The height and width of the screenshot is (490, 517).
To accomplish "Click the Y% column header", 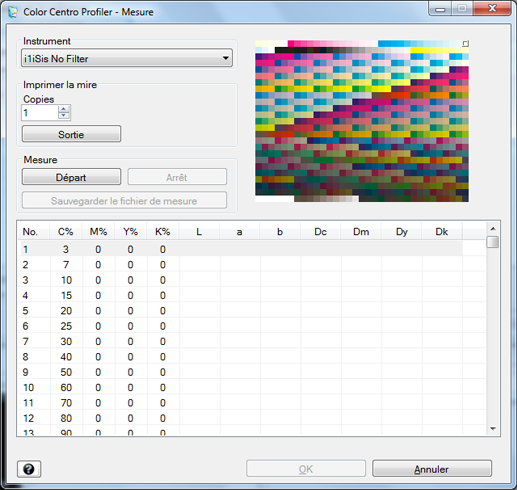I will [x=131, y=231].
